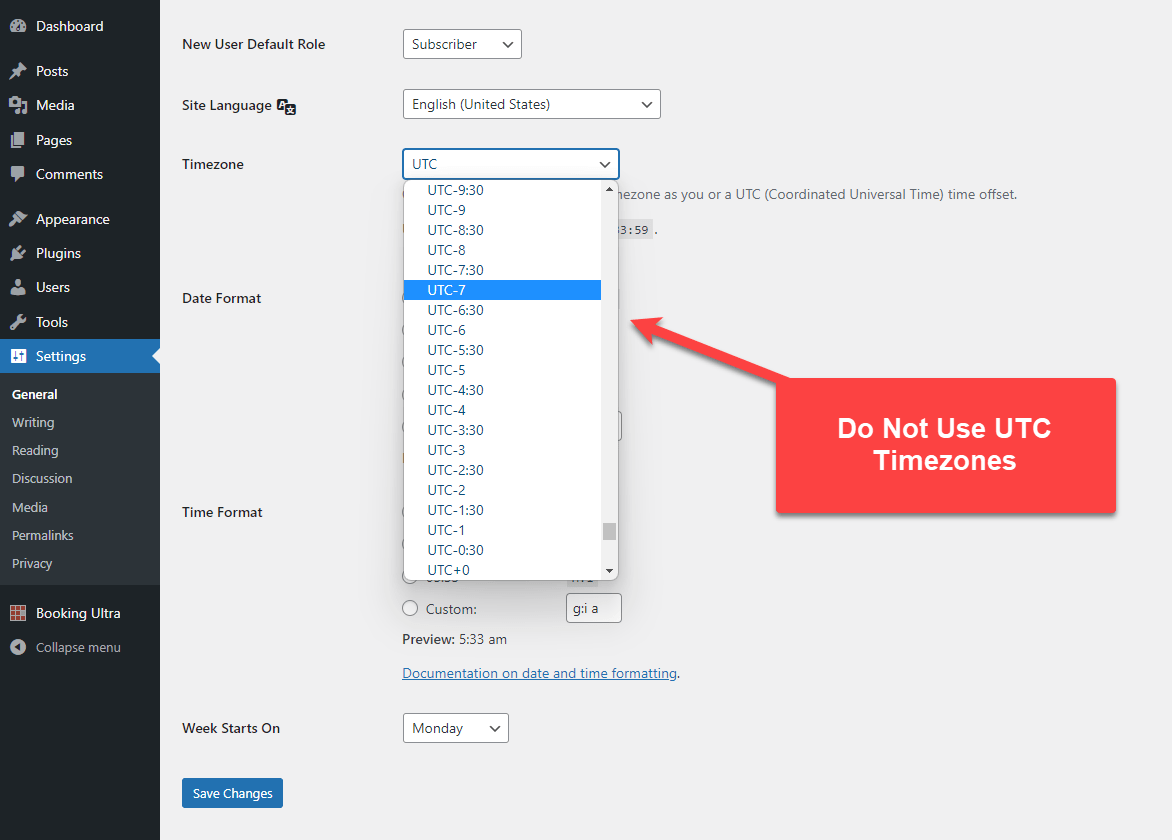This screenshot has width=1172, height=840.
Task: Pick UTC-2:30 from the list
Action: [502, 470]
